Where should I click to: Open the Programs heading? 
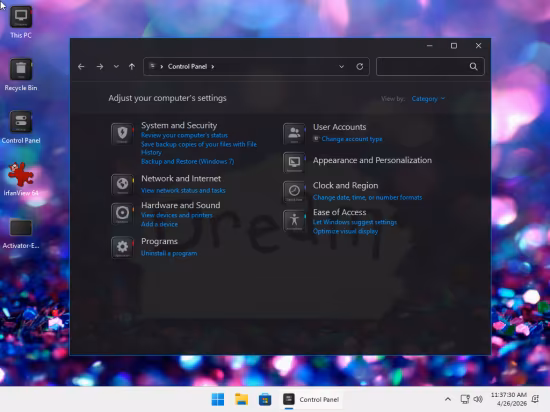coord(159,241)
